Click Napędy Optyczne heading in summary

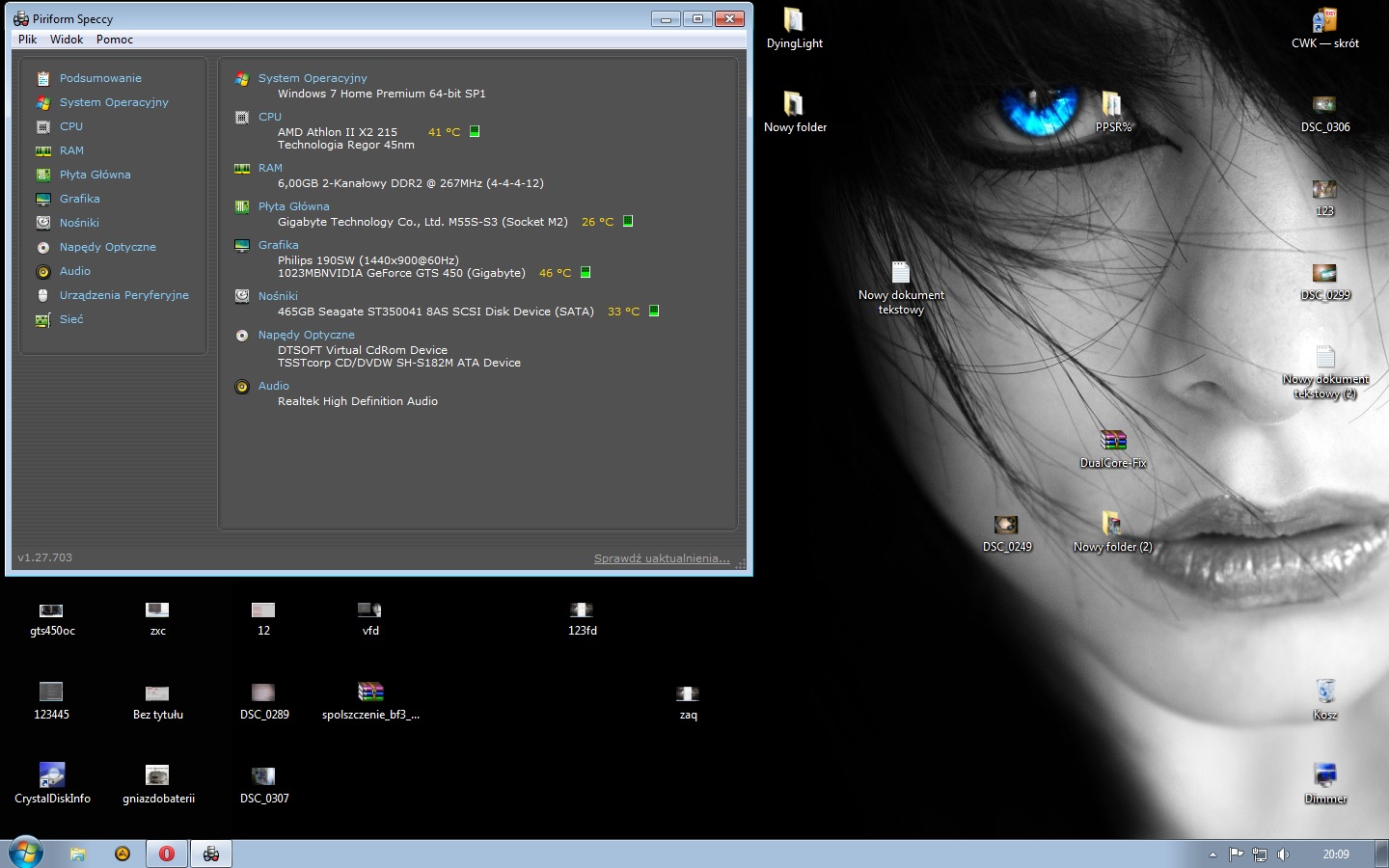click(x=307, y=335)
